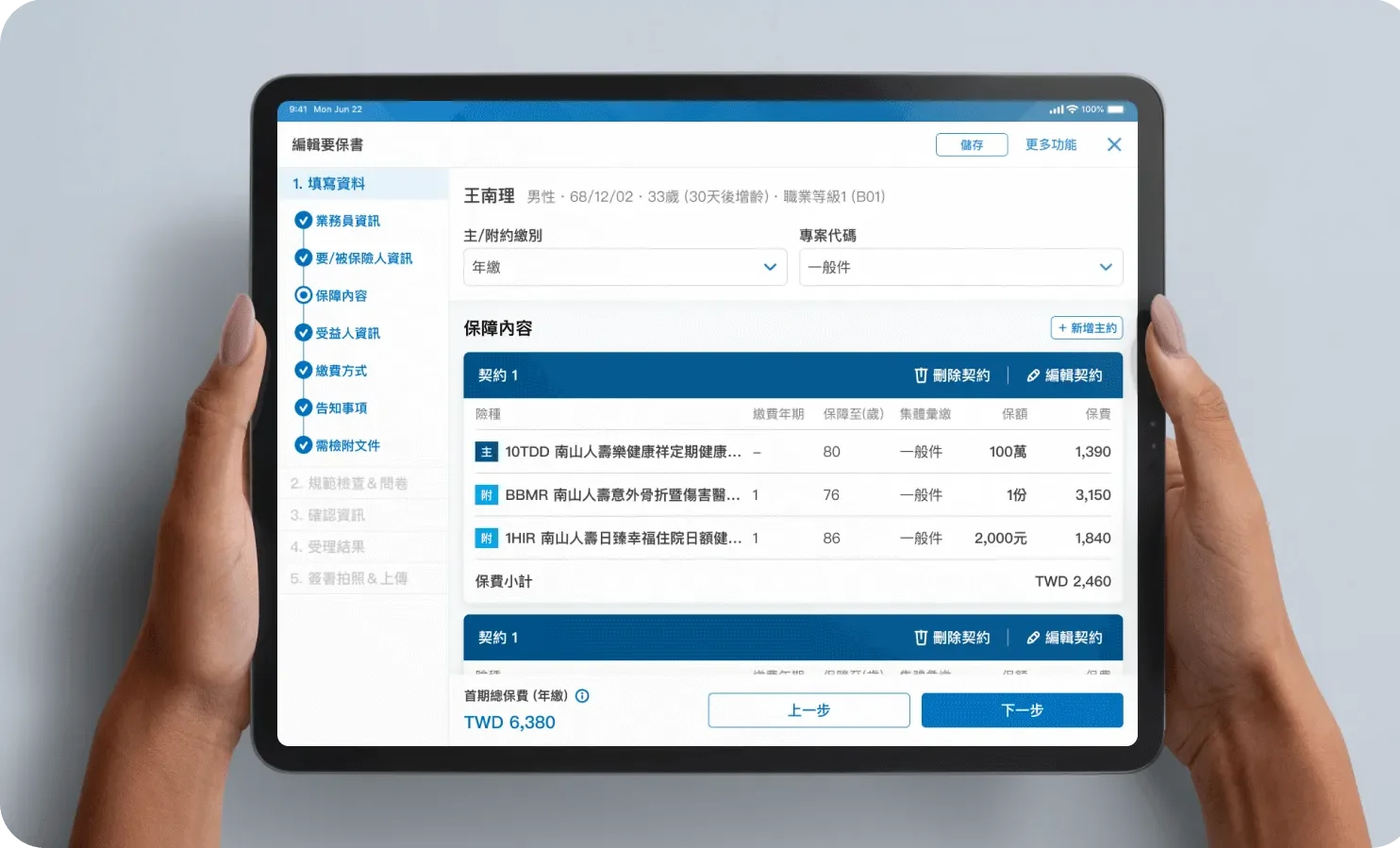This screenshot has width=1400, height=848.
Task: Click the cellular signal icon in status bar
Action: 1057,109
